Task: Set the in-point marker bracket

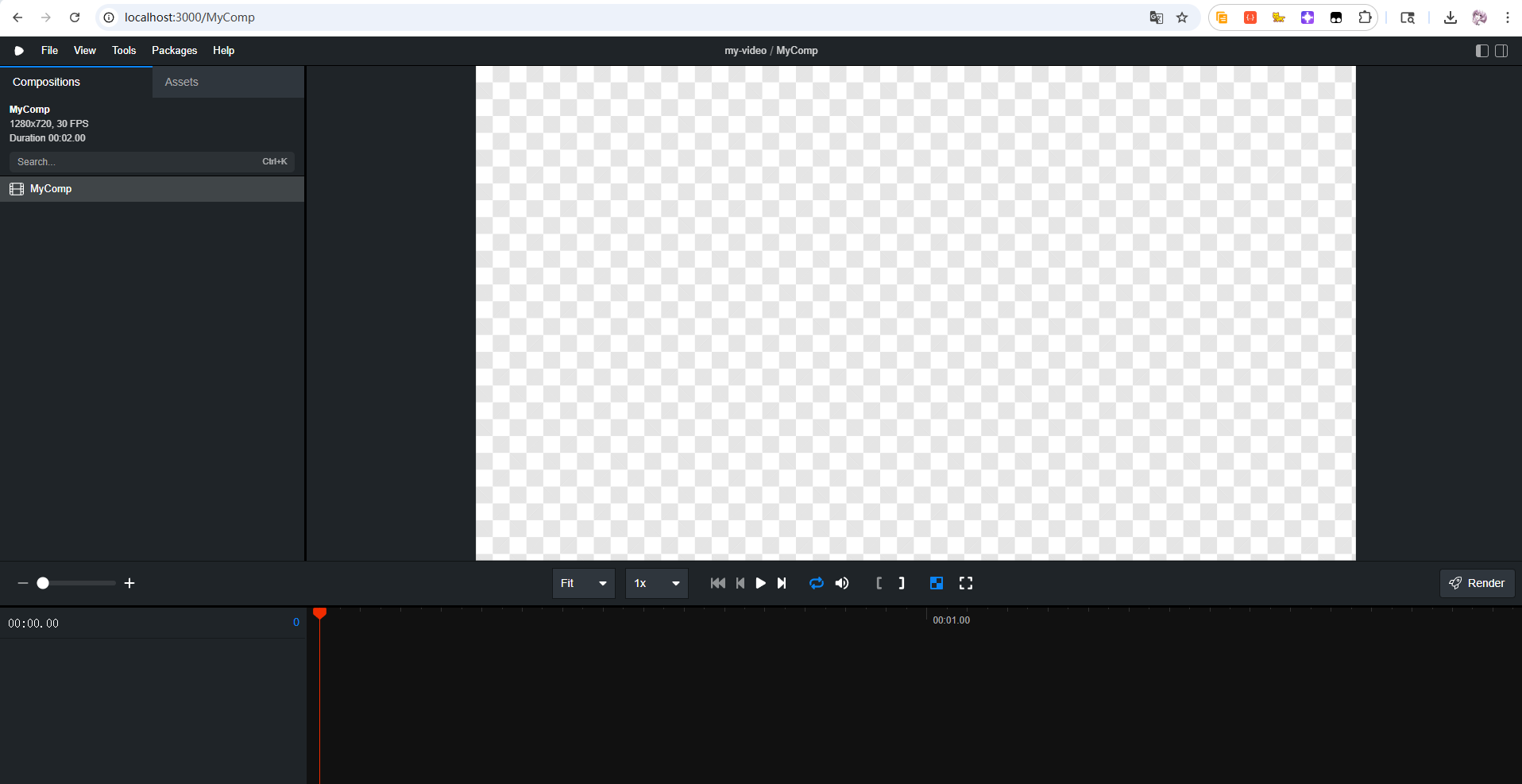Action: coord(879,583)
